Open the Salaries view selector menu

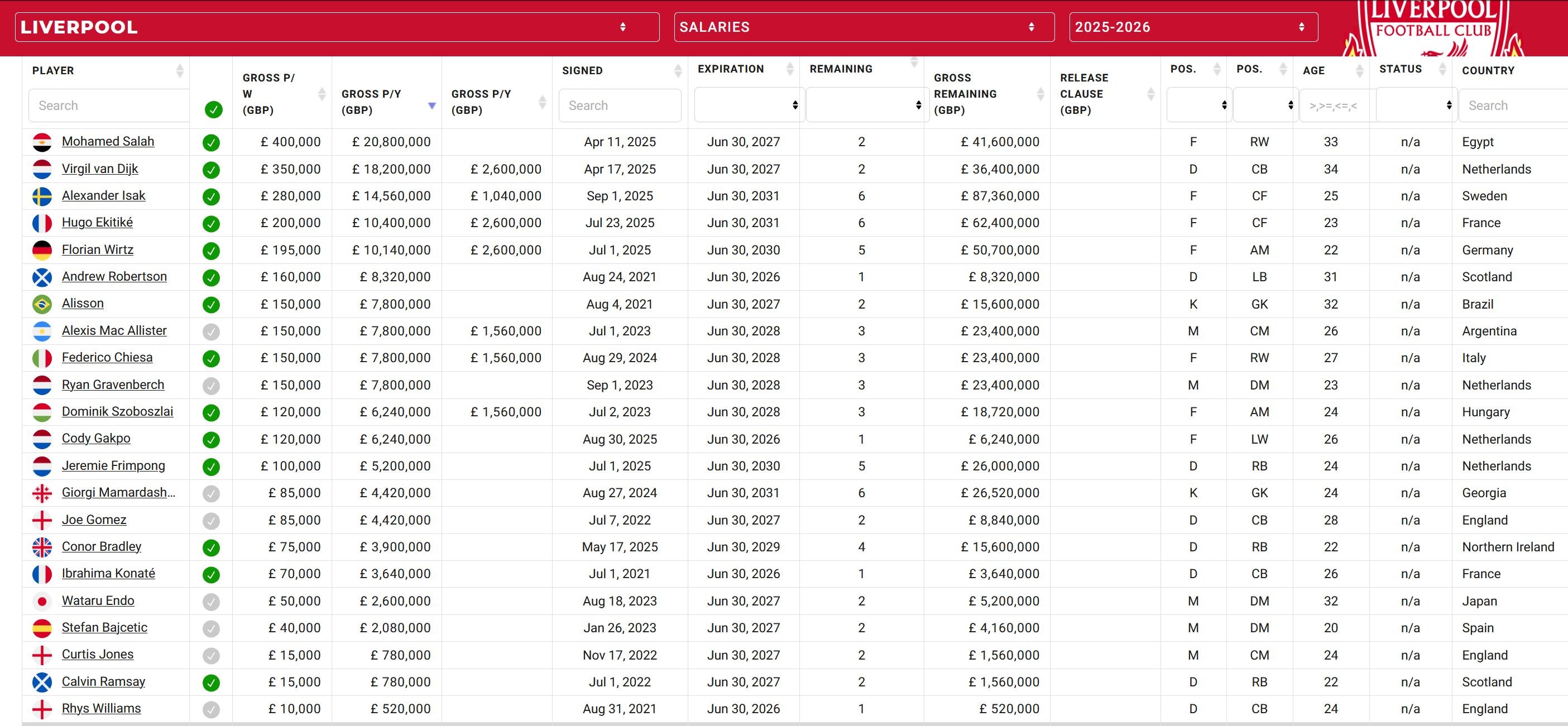pyautogui.click(x=863, y=27)
